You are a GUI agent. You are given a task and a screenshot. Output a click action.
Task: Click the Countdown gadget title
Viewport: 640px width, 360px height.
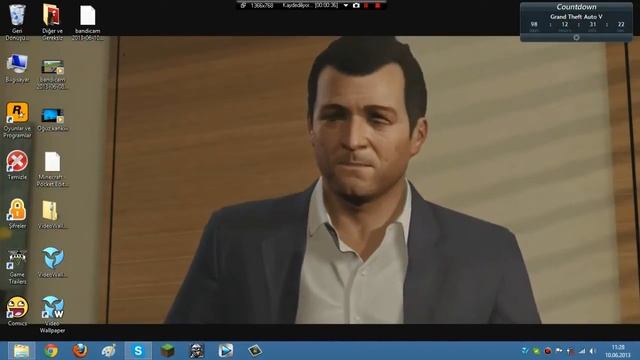(576, 7)
